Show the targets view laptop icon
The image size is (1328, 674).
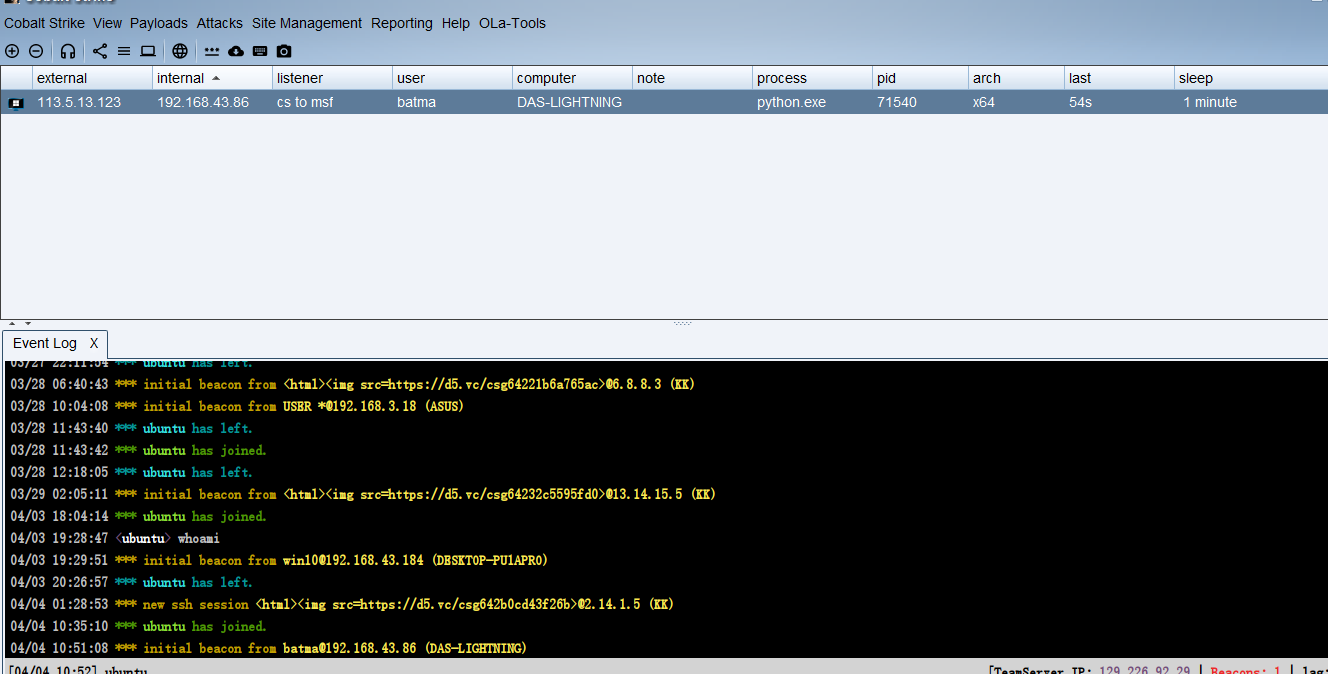[148, 51]
